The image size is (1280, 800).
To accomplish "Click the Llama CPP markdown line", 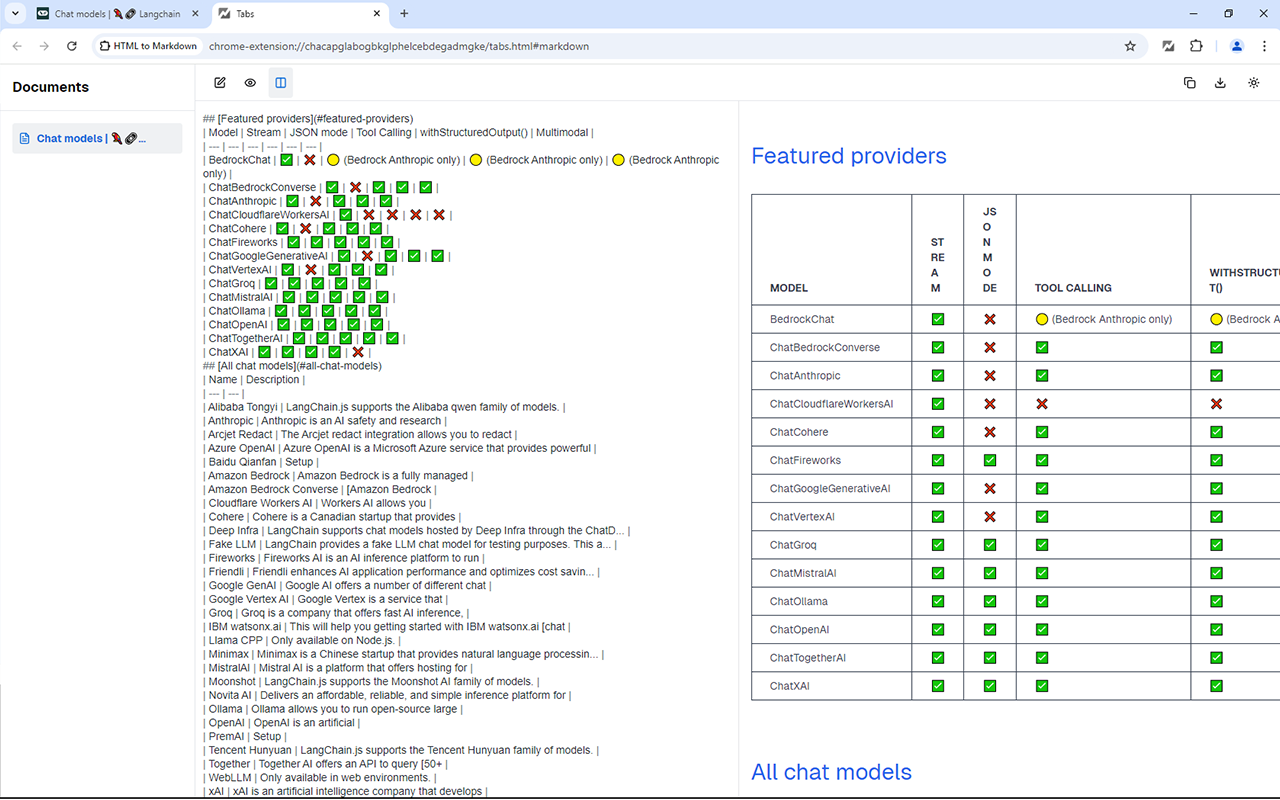I will coord(303,640).
